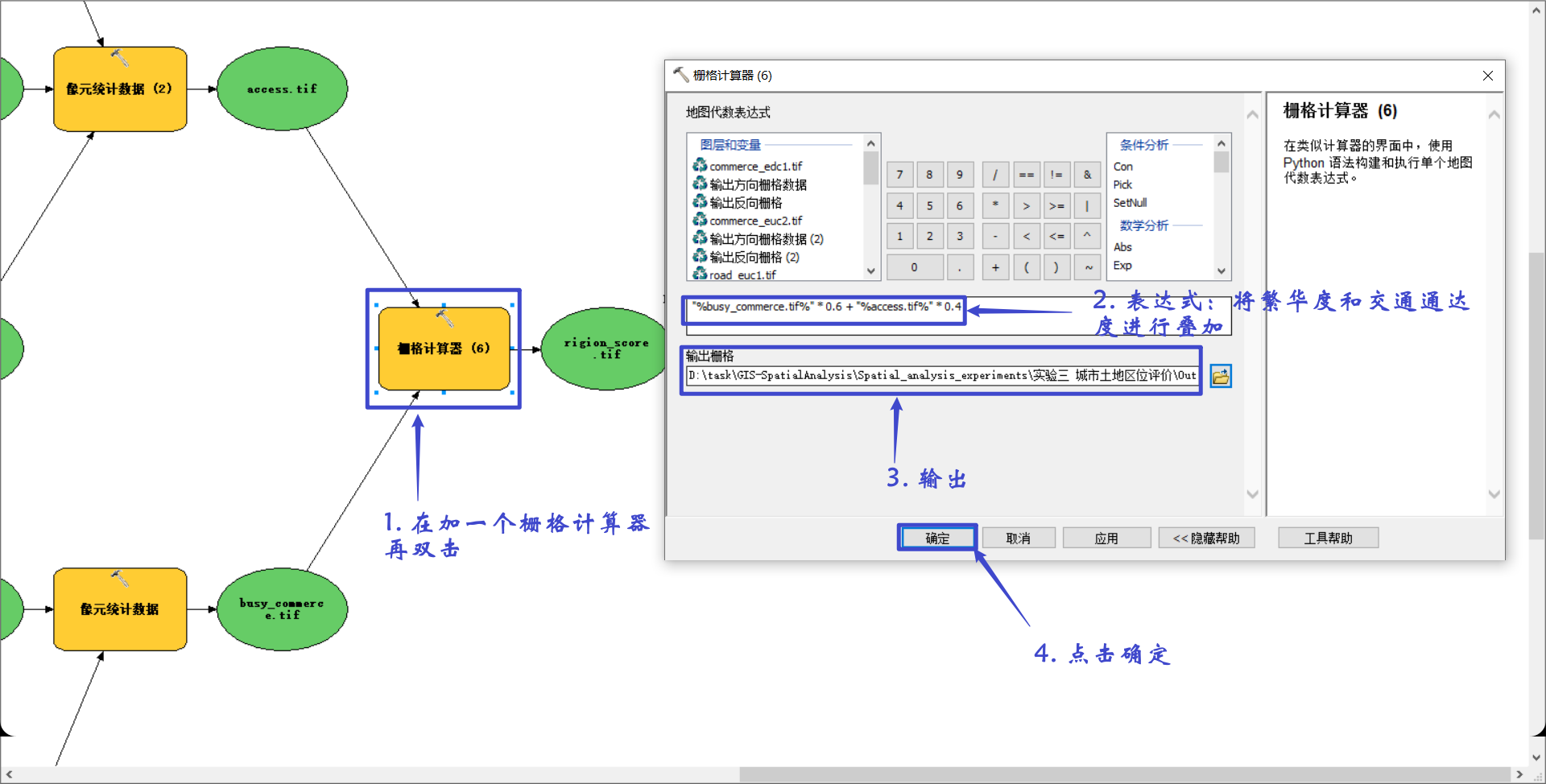Insert an opening parenthesis
Image resolution: width=1546 pixels, height=784 pixels.
(1026, 267)
